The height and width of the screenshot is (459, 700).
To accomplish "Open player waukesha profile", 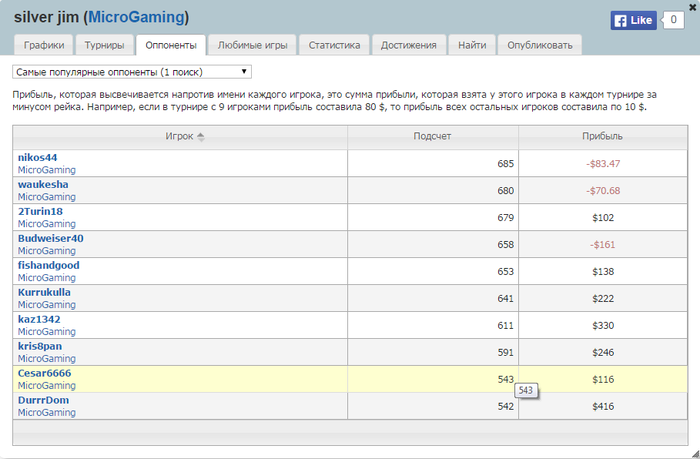I will point(43,184).
